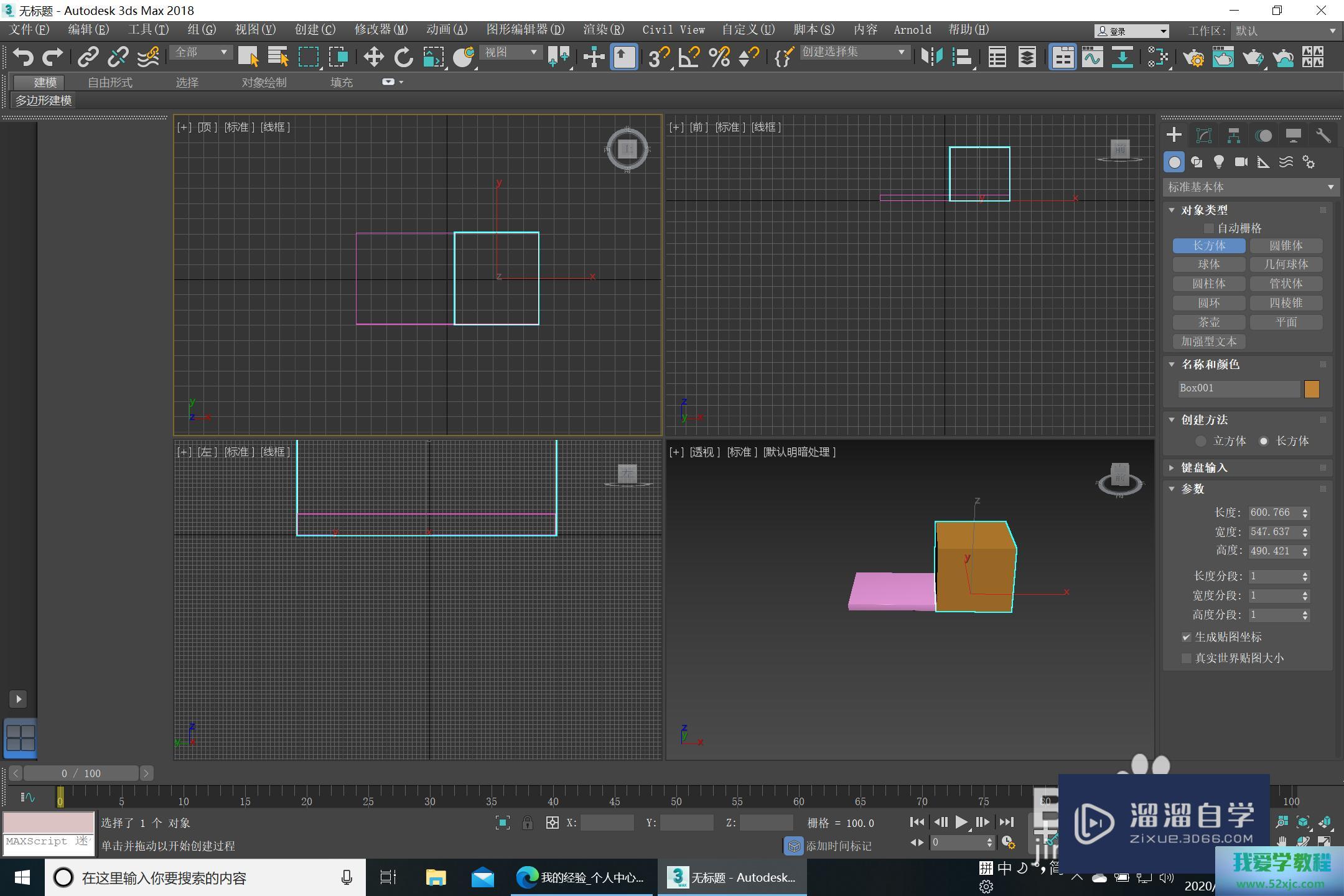Toggle the 3D Snaps icon

658,57
